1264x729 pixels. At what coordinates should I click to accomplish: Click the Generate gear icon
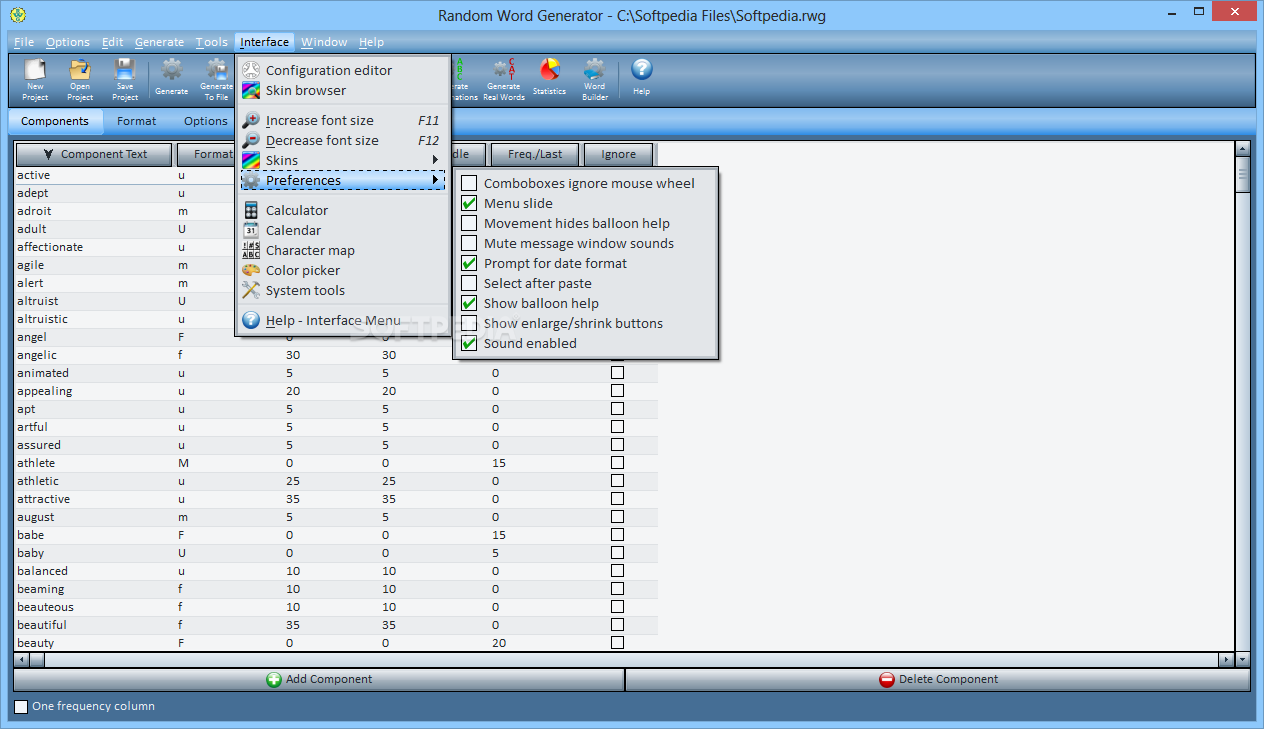172,79
